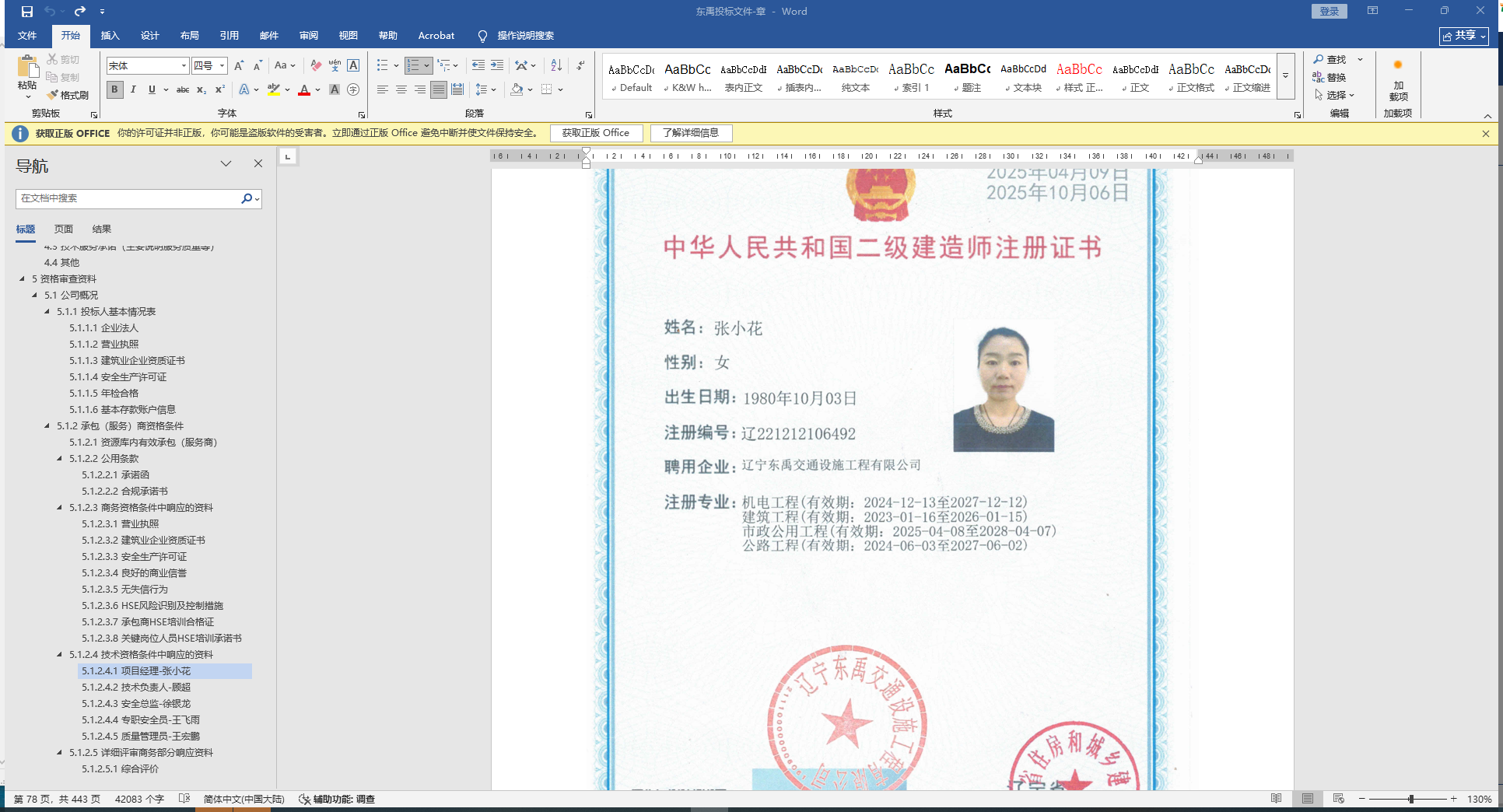Decrease the paragraph indent

pyautogui.click(x=478, y=65)
